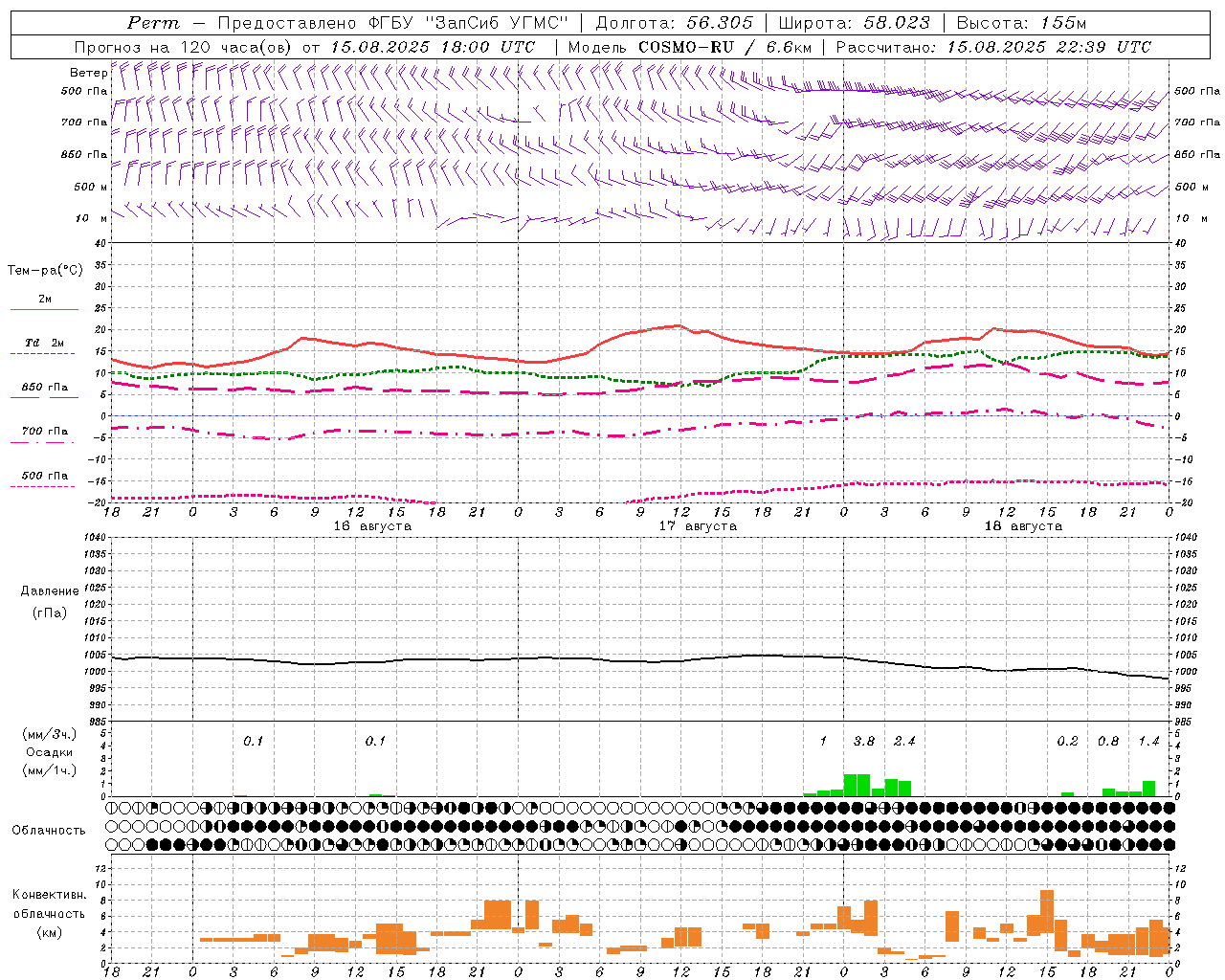The image size is (1225, 980).
Task: Click forecast start time "15.08.2025 18:00 UTC"
Action: 433,47
